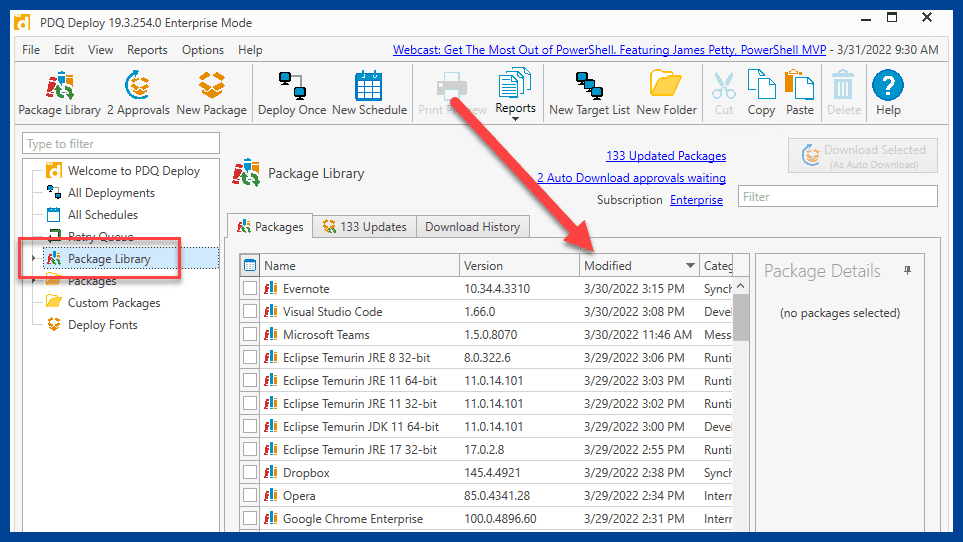The height and width of the screenshot is (542, 963).
Task: Check the Eclipse Temurin JRE 8 32-bit checkbox
Action: point(249,357)
